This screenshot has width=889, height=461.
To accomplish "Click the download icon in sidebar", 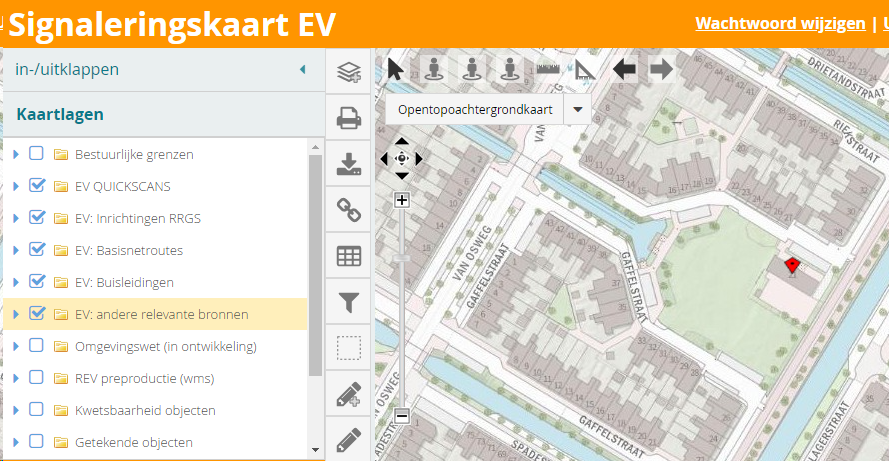I will [348, 164].
